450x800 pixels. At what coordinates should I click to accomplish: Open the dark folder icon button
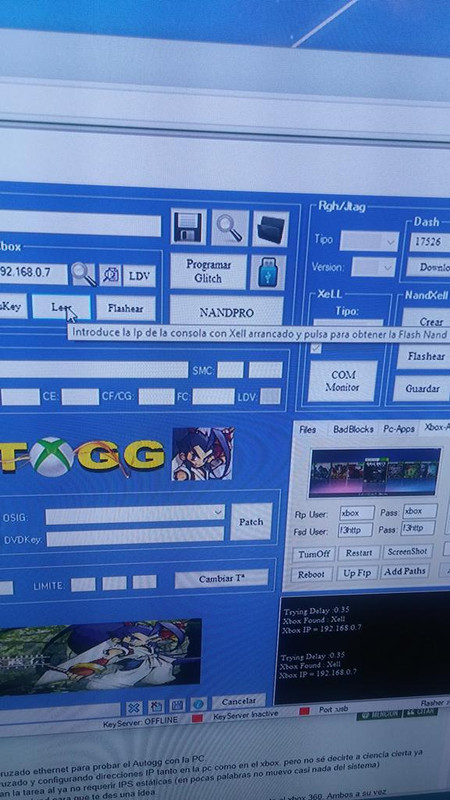tap(271, 229)
